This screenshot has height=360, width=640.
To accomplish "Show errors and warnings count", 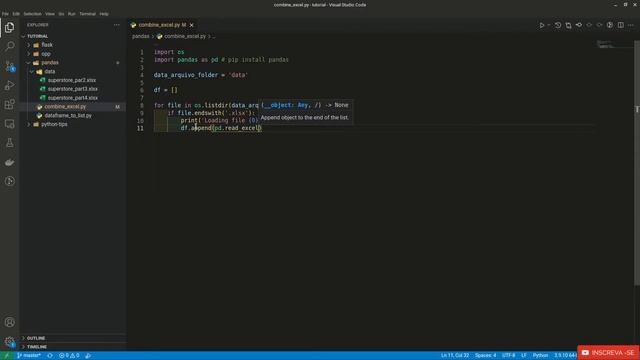I will (69, 356).
